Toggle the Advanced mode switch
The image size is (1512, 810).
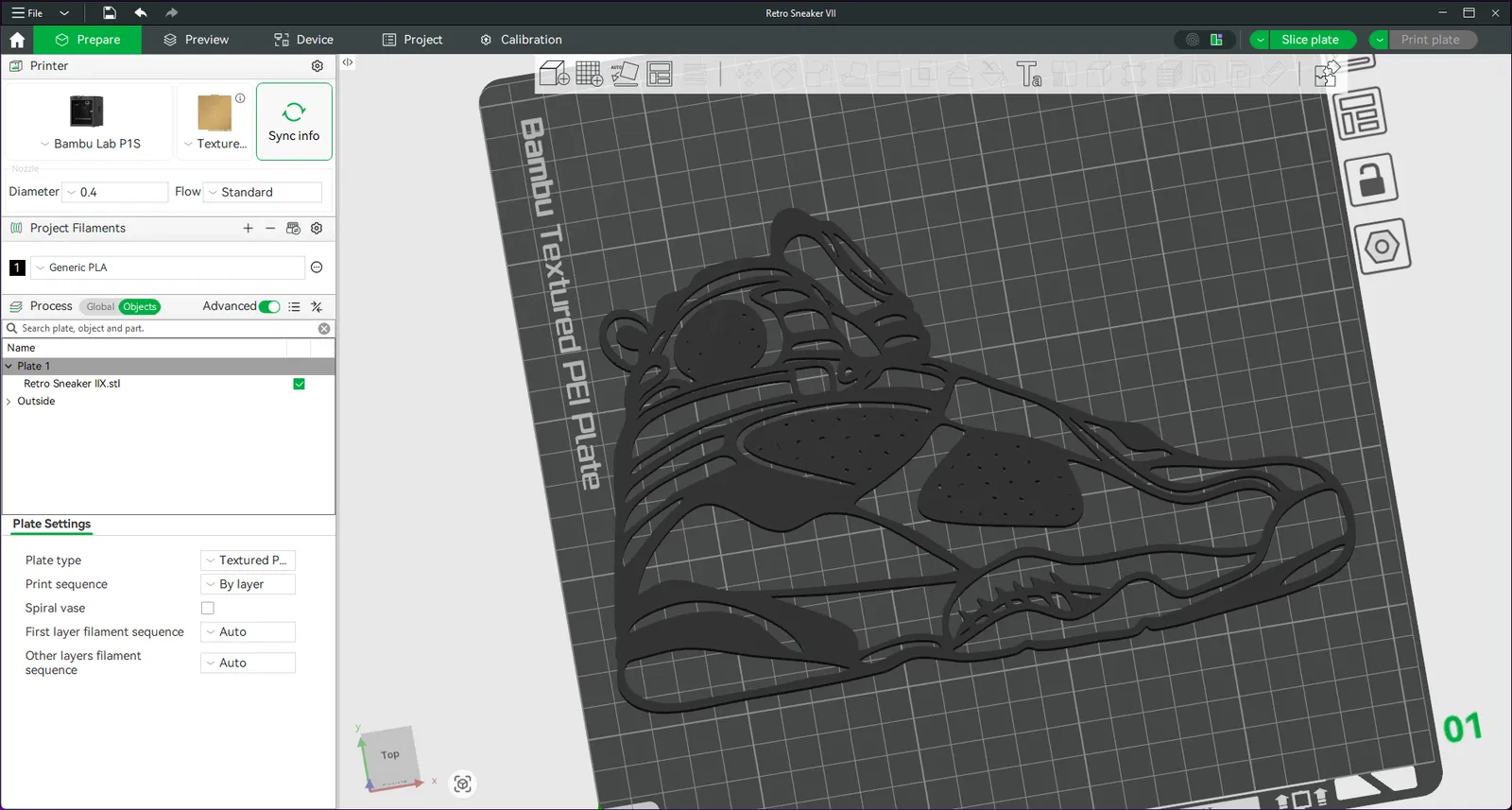269,307
